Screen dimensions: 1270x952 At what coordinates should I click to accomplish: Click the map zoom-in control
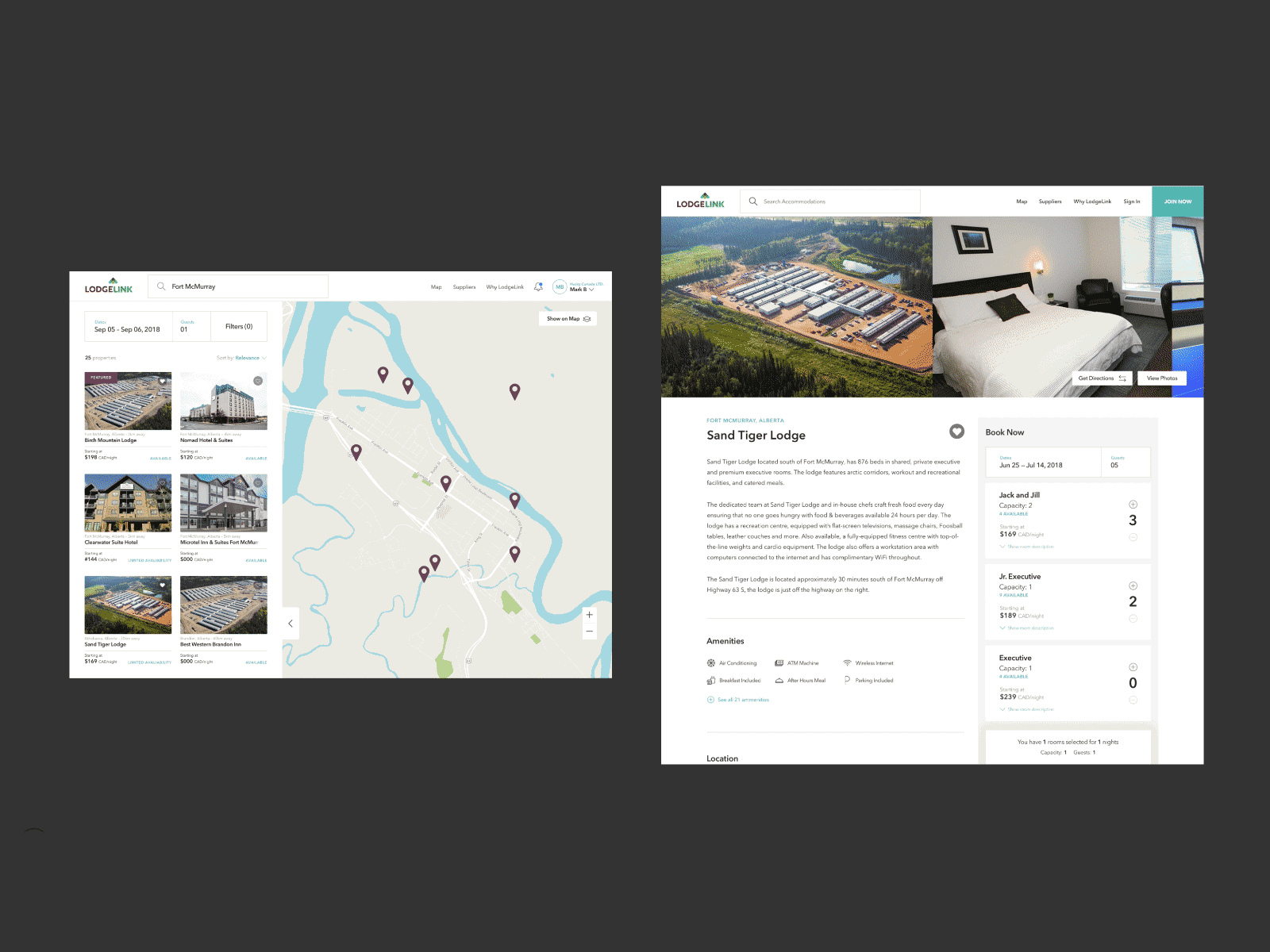[x=590, y=615]
